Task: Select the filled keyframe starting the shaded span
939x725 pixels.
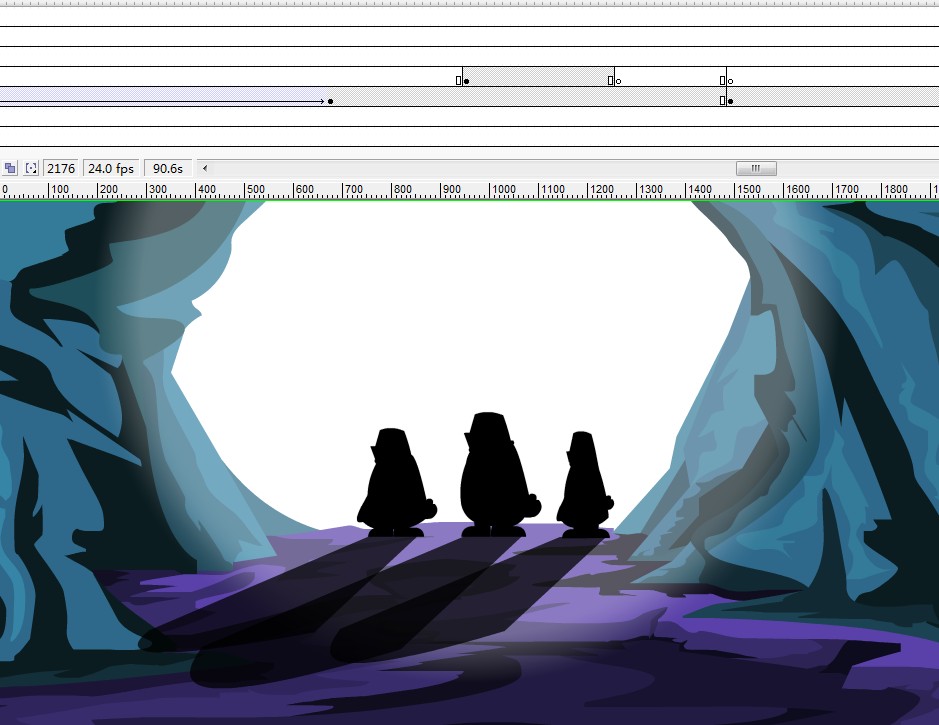Action: (x=466, y=81)
